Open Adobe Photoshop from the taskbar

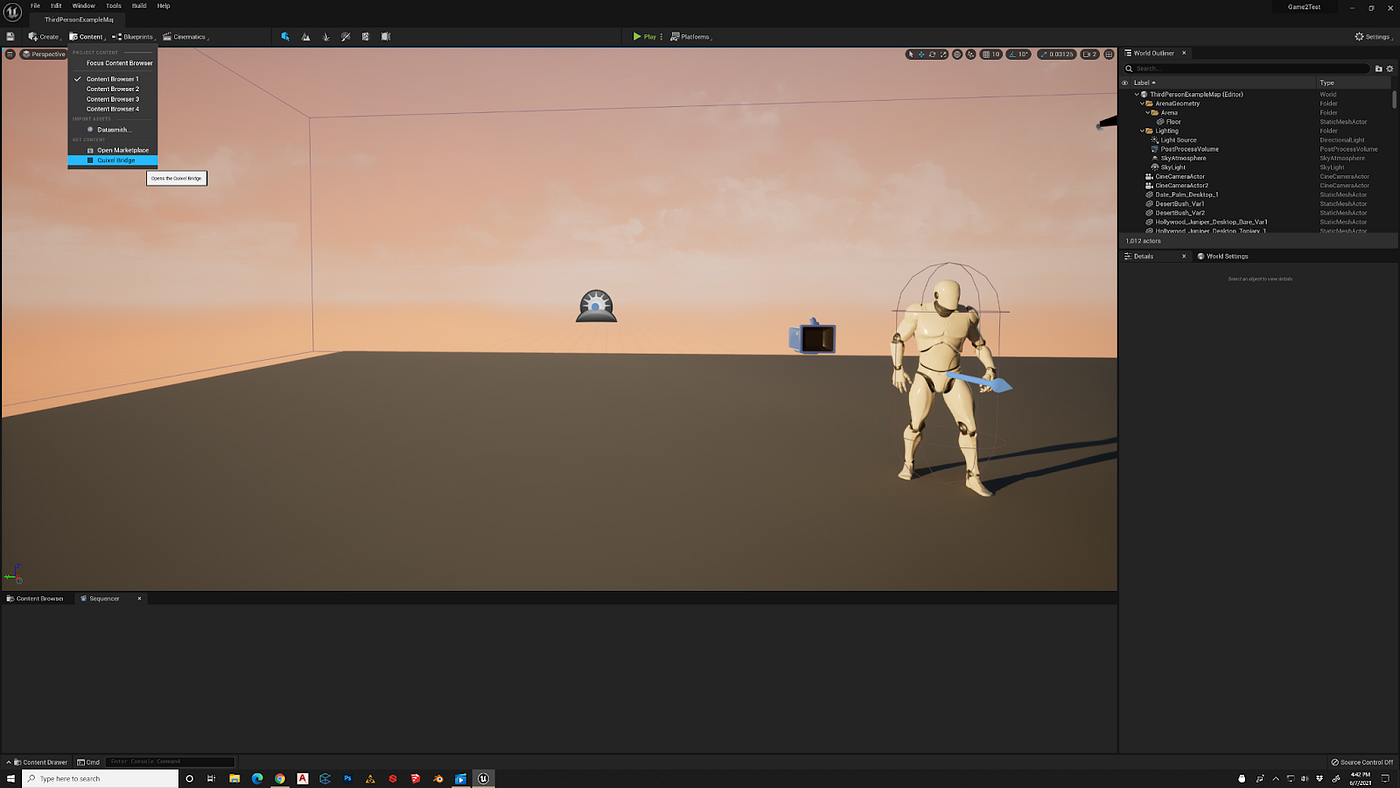coord(348,778)
